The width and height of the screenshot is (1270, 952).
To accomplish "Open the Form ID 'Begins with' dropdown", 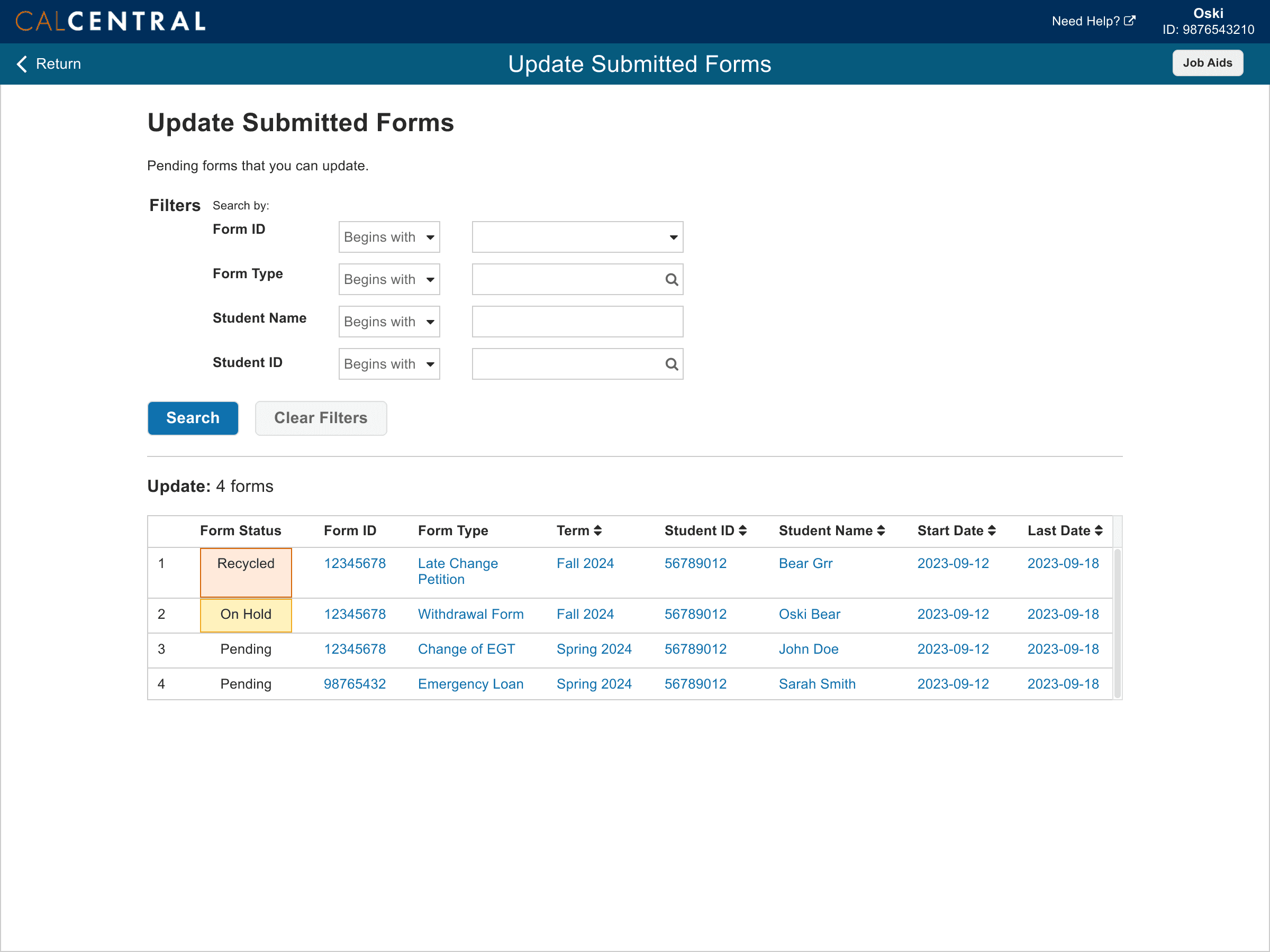I will pyautogui.click(x=389, y=237).
